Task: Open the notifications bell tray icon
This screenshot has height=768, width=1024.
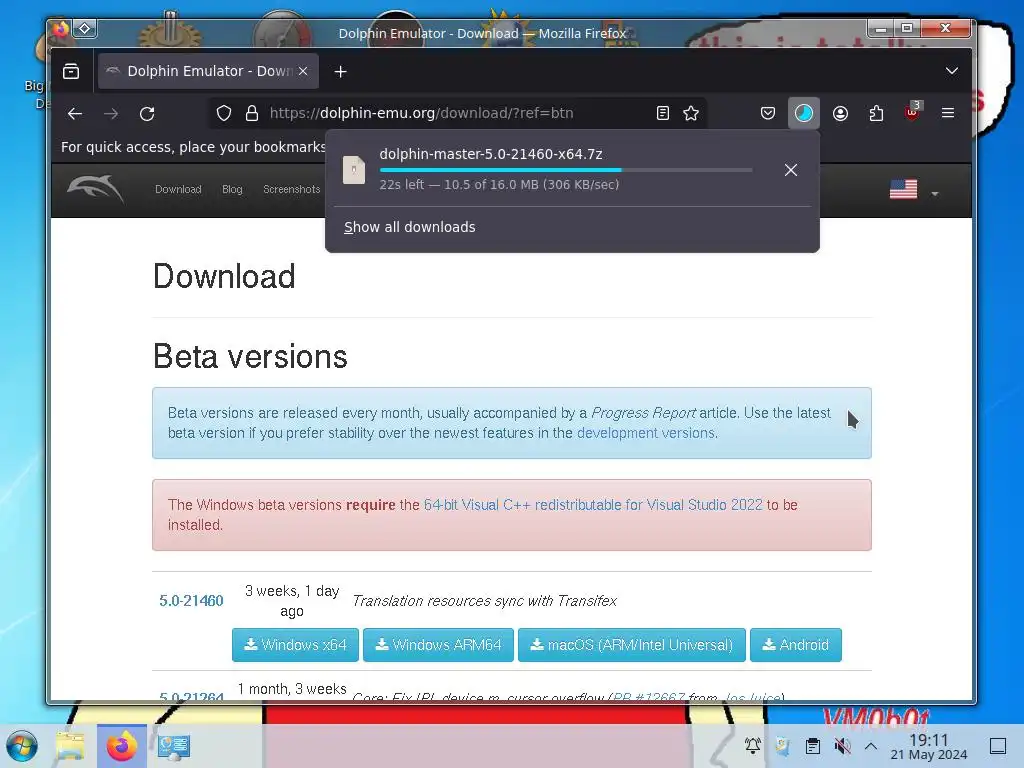Action: 752,745
